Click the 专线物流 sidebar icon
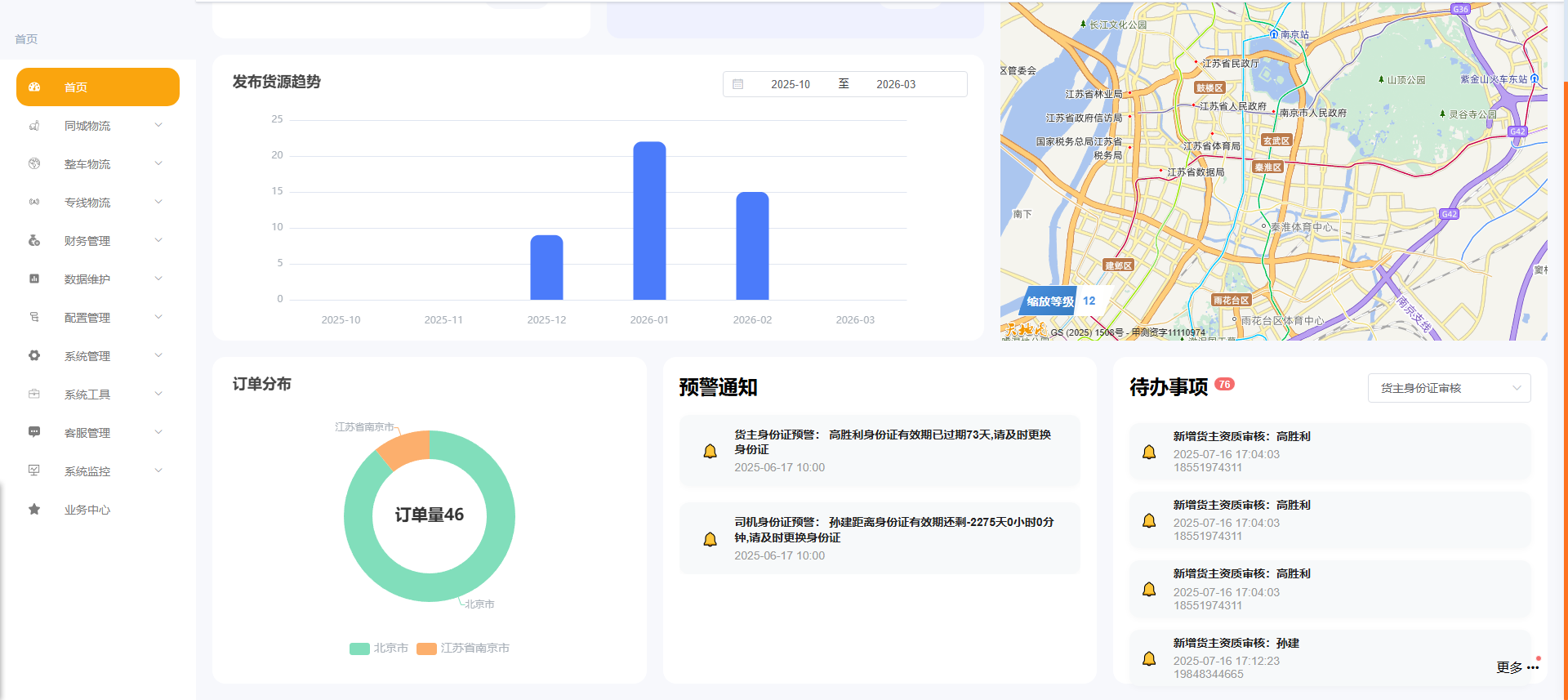Image resolution: width=1568 pixels, height=700 pixels. click(34, 202)
